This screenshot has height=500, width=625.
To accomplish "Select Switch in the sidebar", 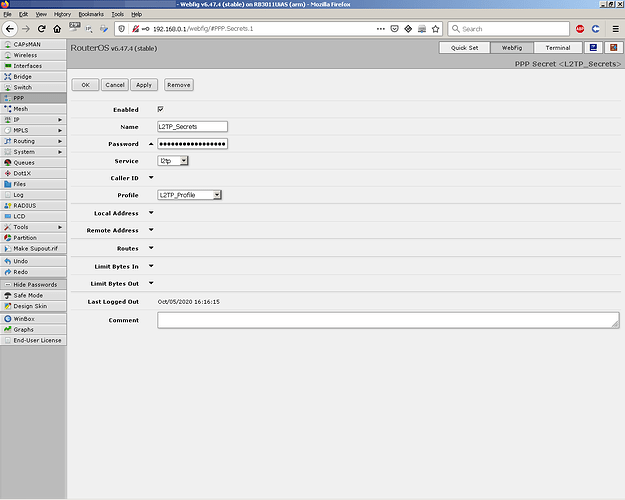I will click(x=33, y=87).
